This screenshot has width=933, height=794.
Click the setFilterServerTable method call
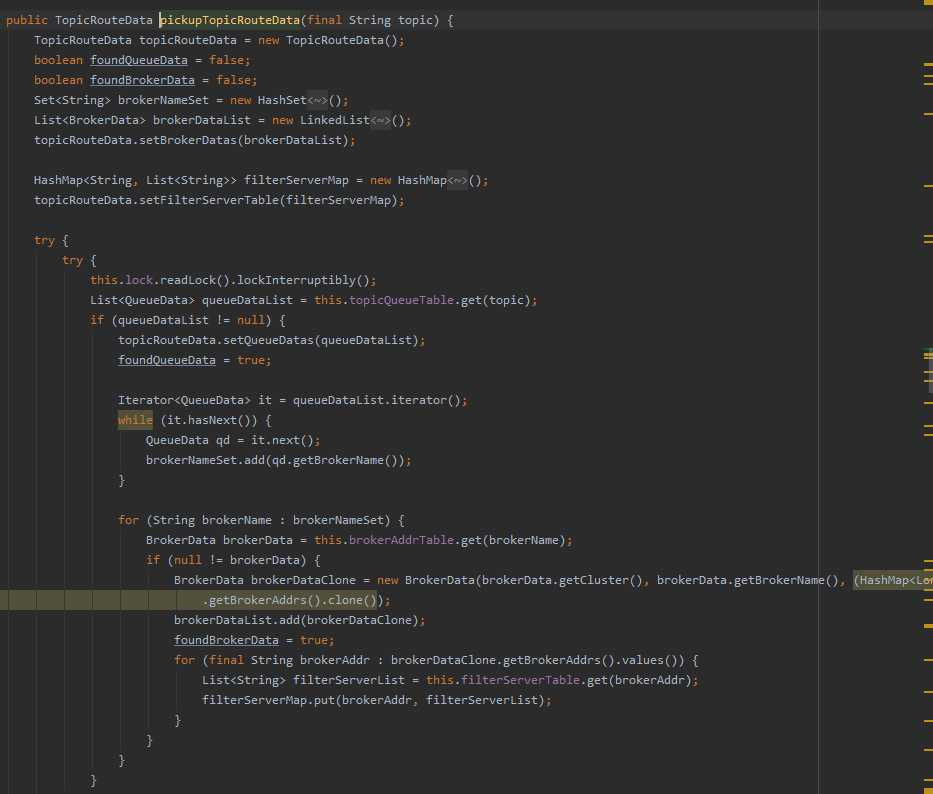point(209,200)
